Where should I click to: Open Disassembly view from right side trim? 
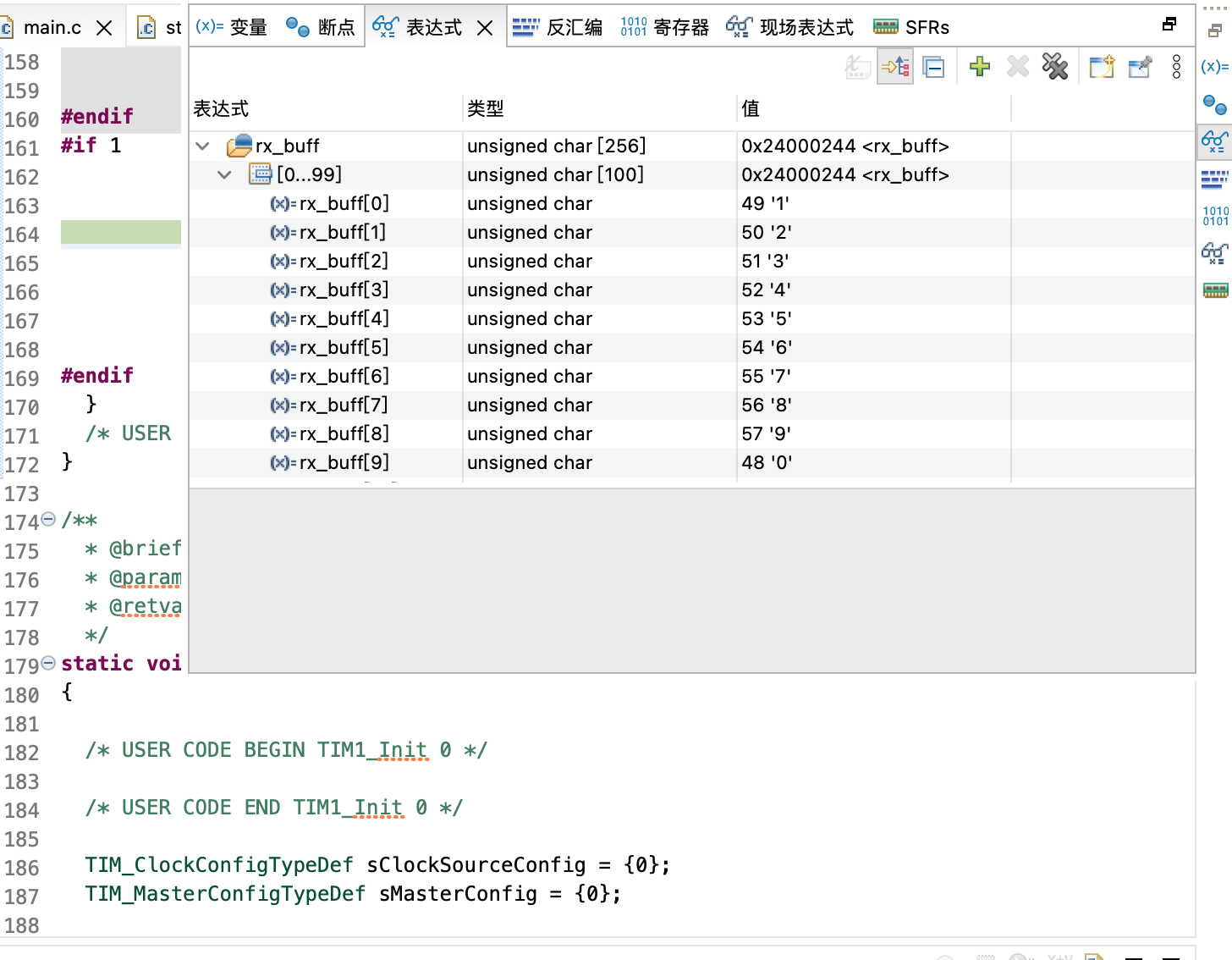click(1214, 179)
